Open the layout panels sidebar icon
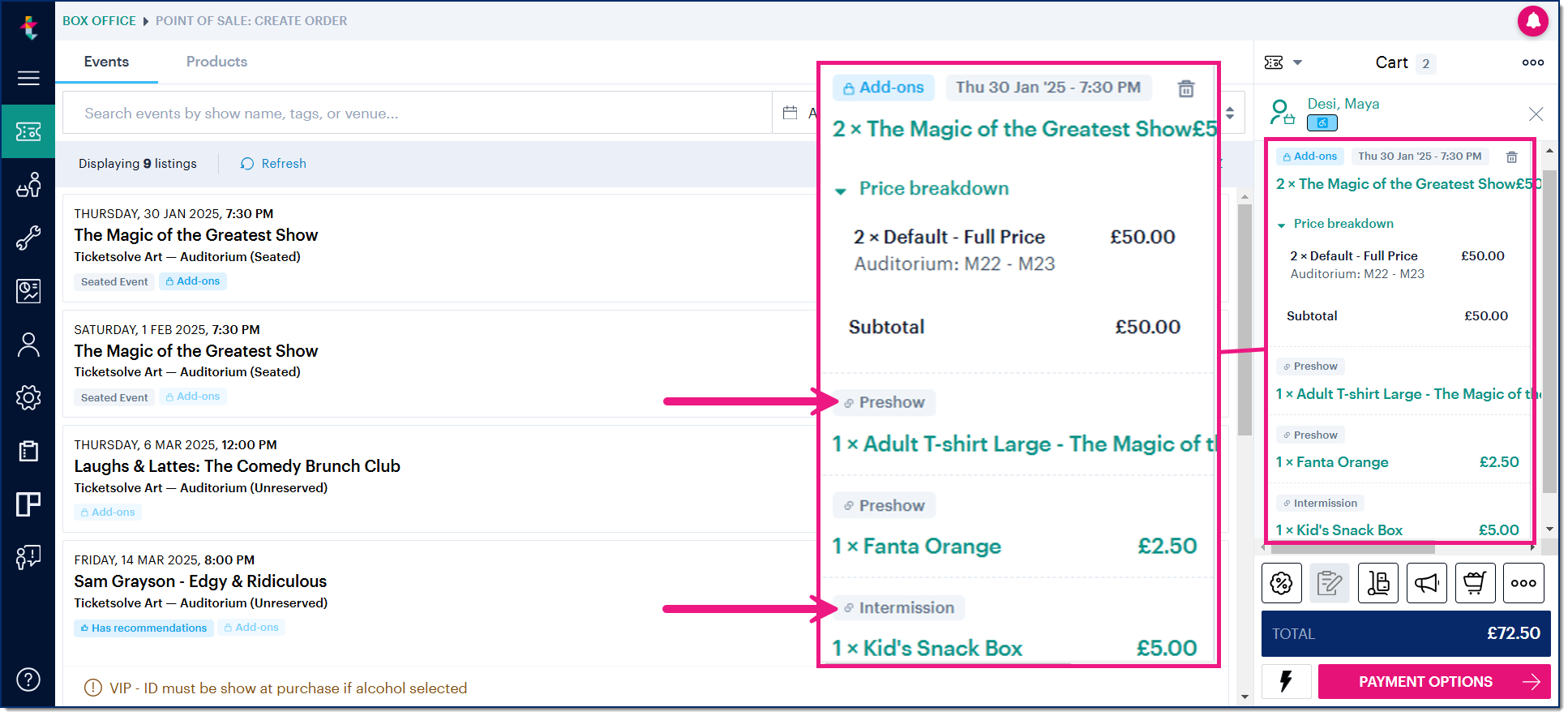The height and width of the screenshot is (716, 1568). (x=28, y=504)
